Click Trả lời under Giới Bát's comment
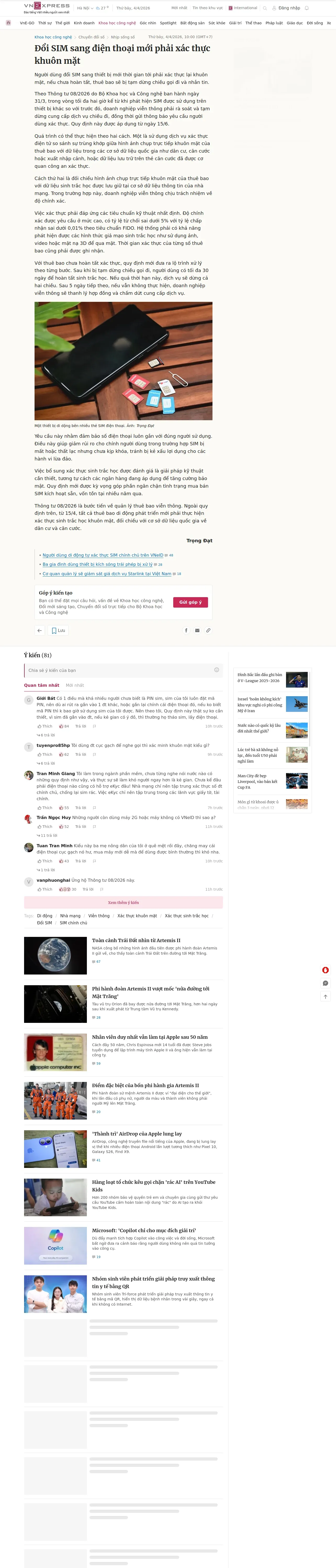The width and height of the screenshot is (336, 1568). [x=81, y=726]
